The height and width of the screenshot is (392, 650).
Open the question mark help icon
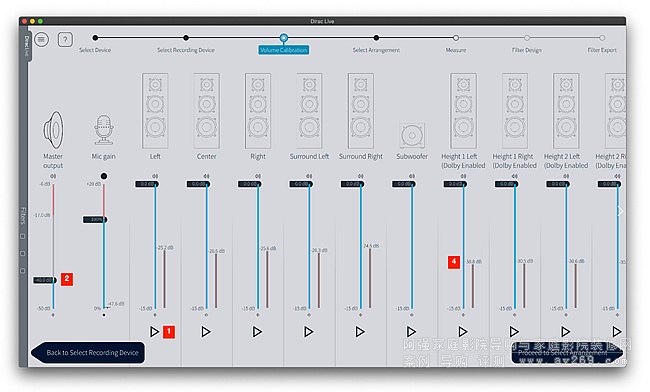click(65, 40)
